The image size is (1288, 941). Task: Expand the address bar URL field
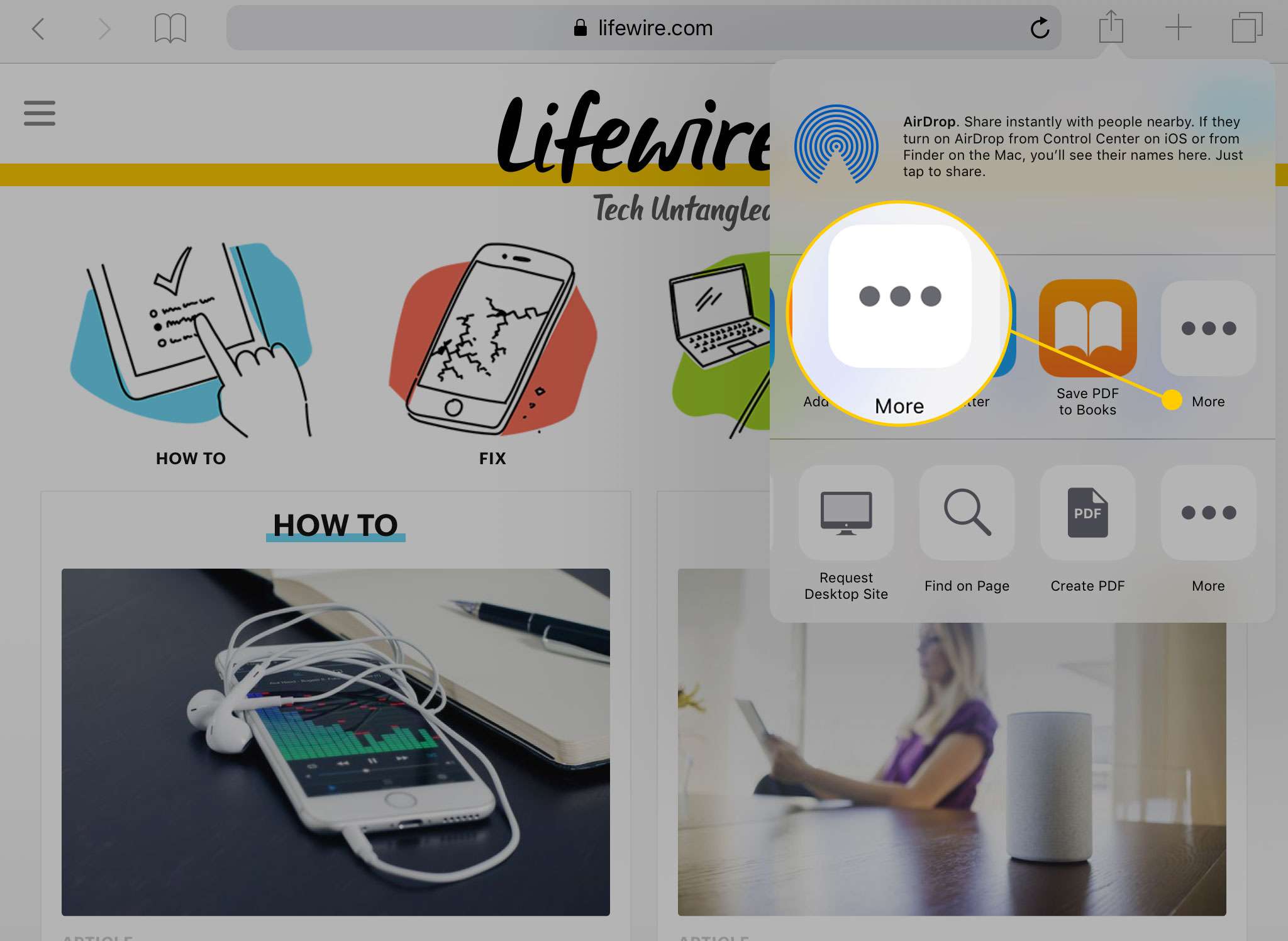[643, 27]
